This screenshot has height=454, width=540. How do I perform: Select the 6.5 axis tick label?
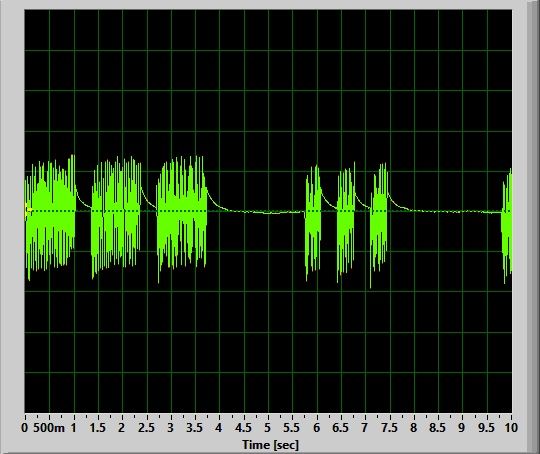(x=341, y=428)
